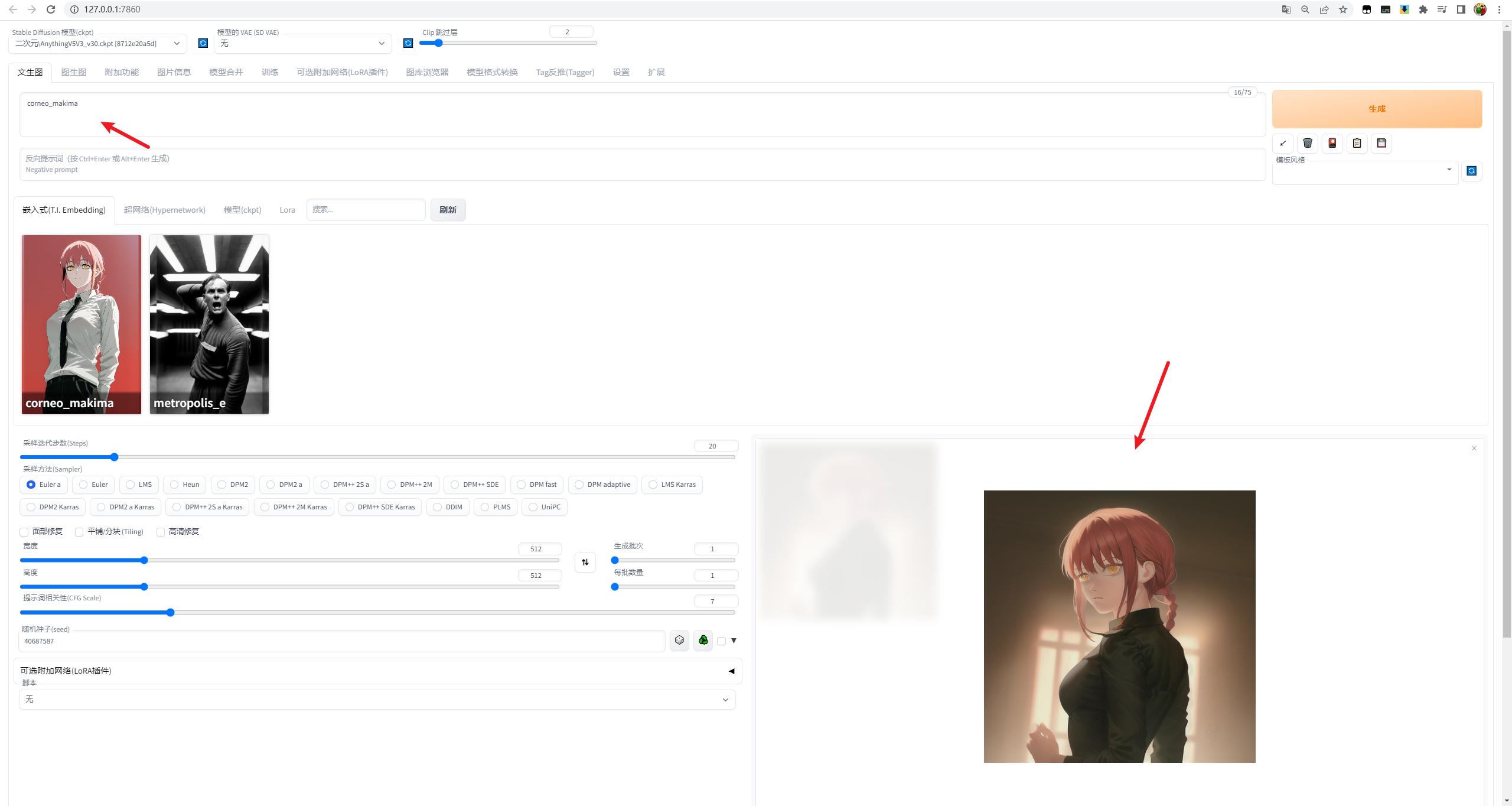Viewport: 1512px width, 806px height.
Task: Click the 随机种子 seed input field
Action: coord(342,641)
